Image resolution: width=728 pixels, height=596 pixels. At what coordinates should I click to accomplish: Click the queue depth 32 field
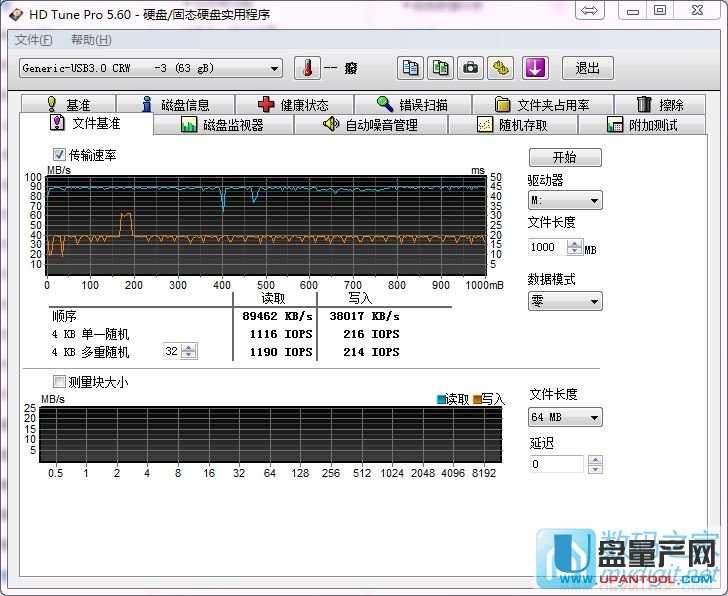(172, 351)
